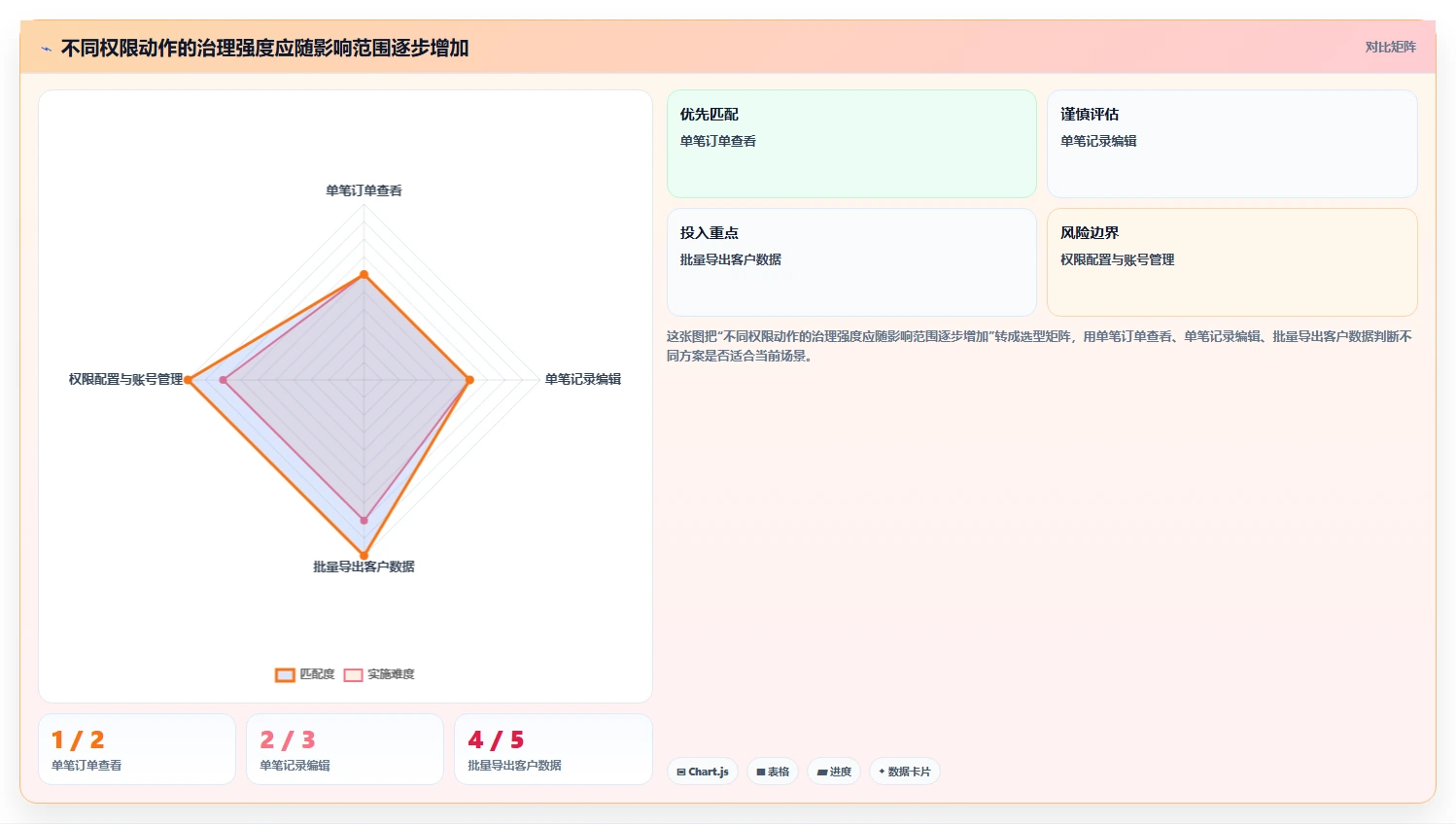Toggle the 实施难度 legend swatch
Image resolution: width=1456 pixels, height=824 pixels.
[353, 674]
